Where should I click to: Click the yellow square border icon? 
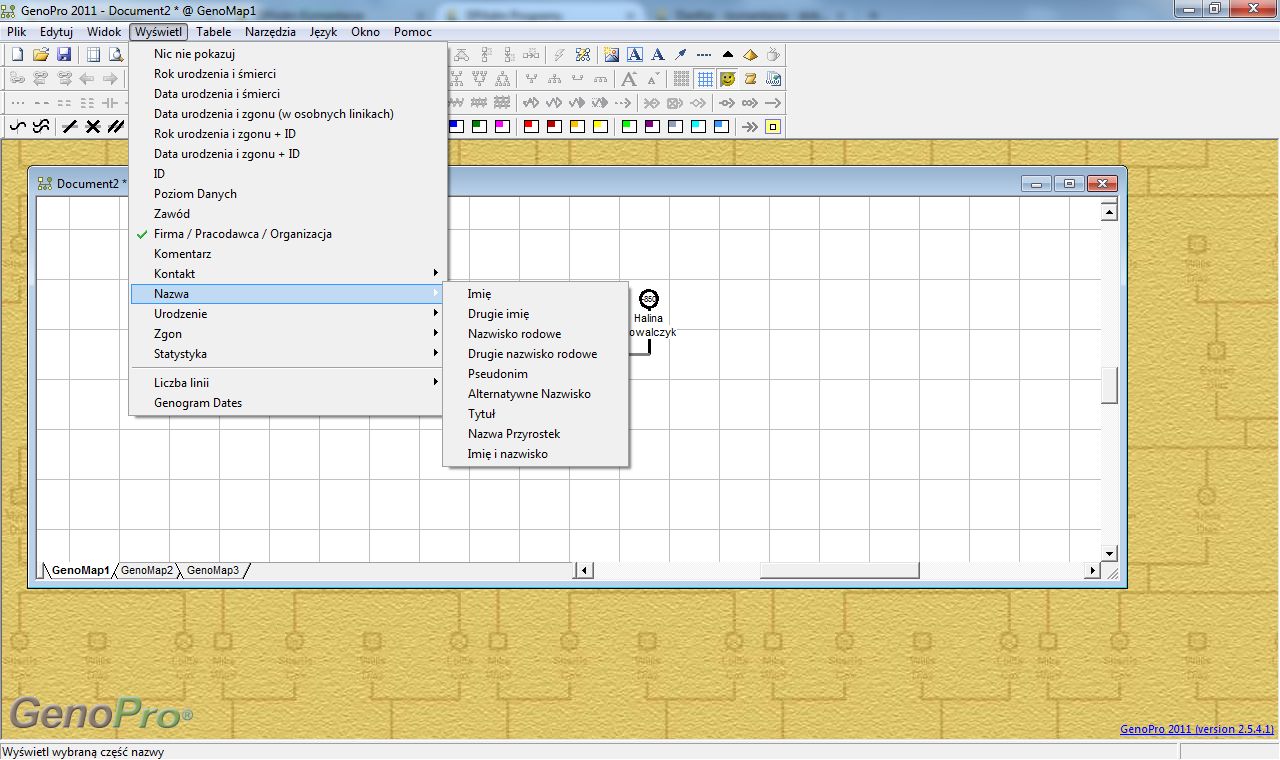click(773, 126)
